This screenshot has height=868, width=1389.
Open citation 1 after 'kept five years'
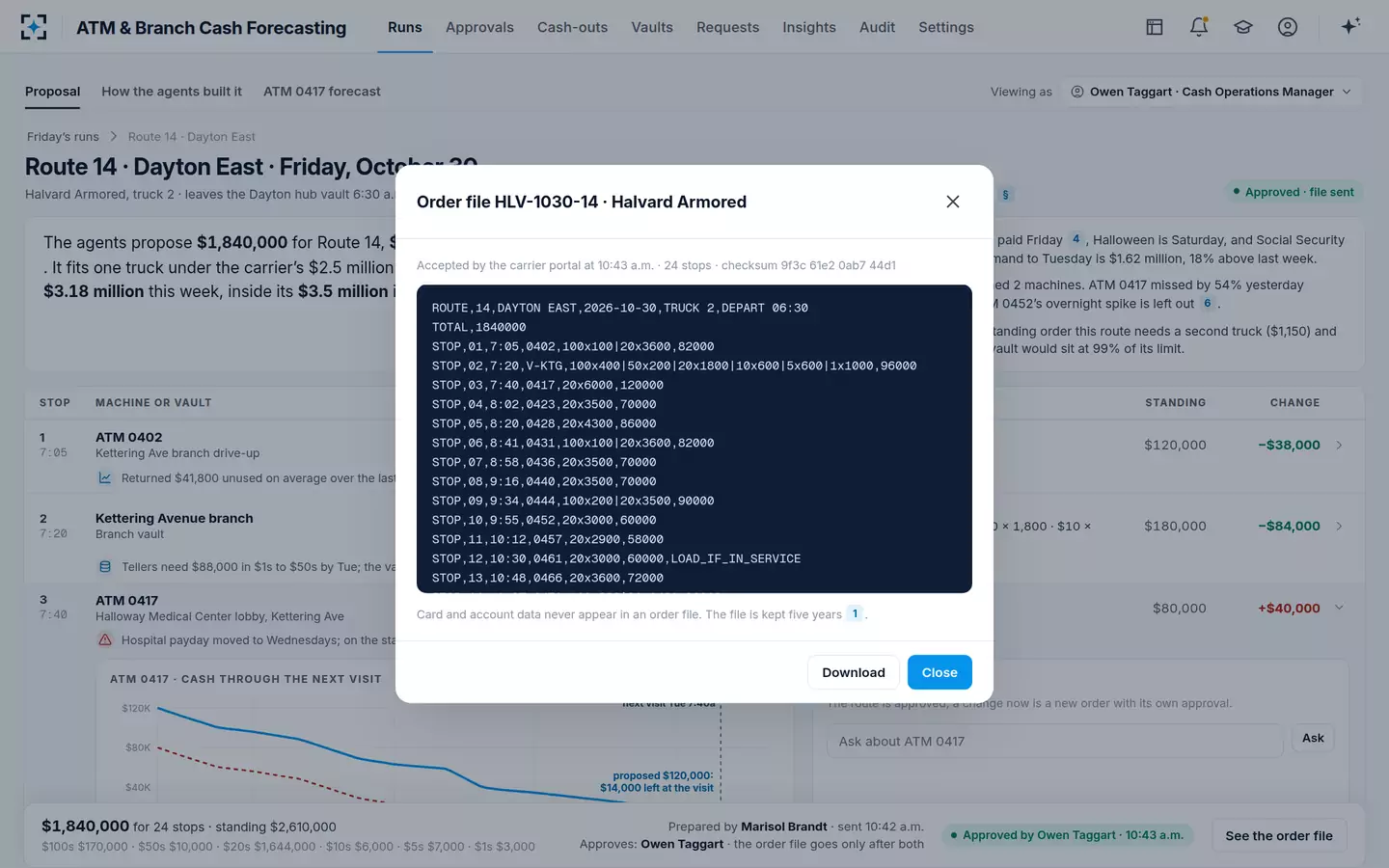click(x=855, y=613)
